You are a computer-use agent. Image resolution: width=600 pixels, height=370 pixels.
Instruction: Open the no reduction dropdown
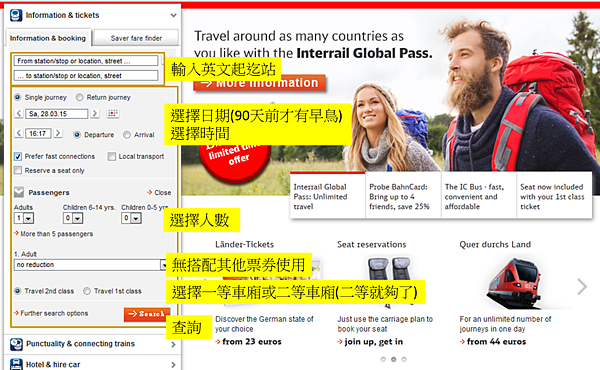[91, 265]
